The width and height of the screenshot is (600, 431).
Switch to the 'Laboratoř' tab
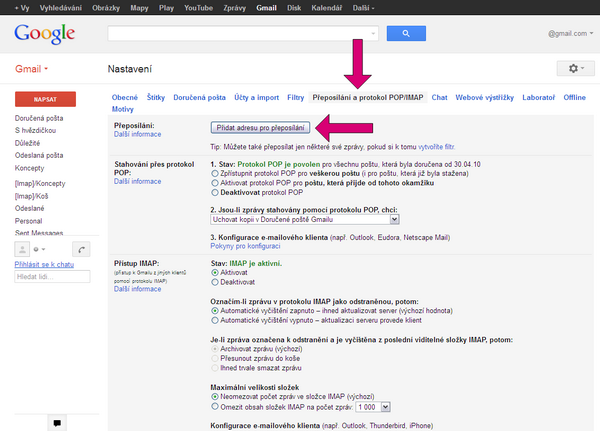538,97
